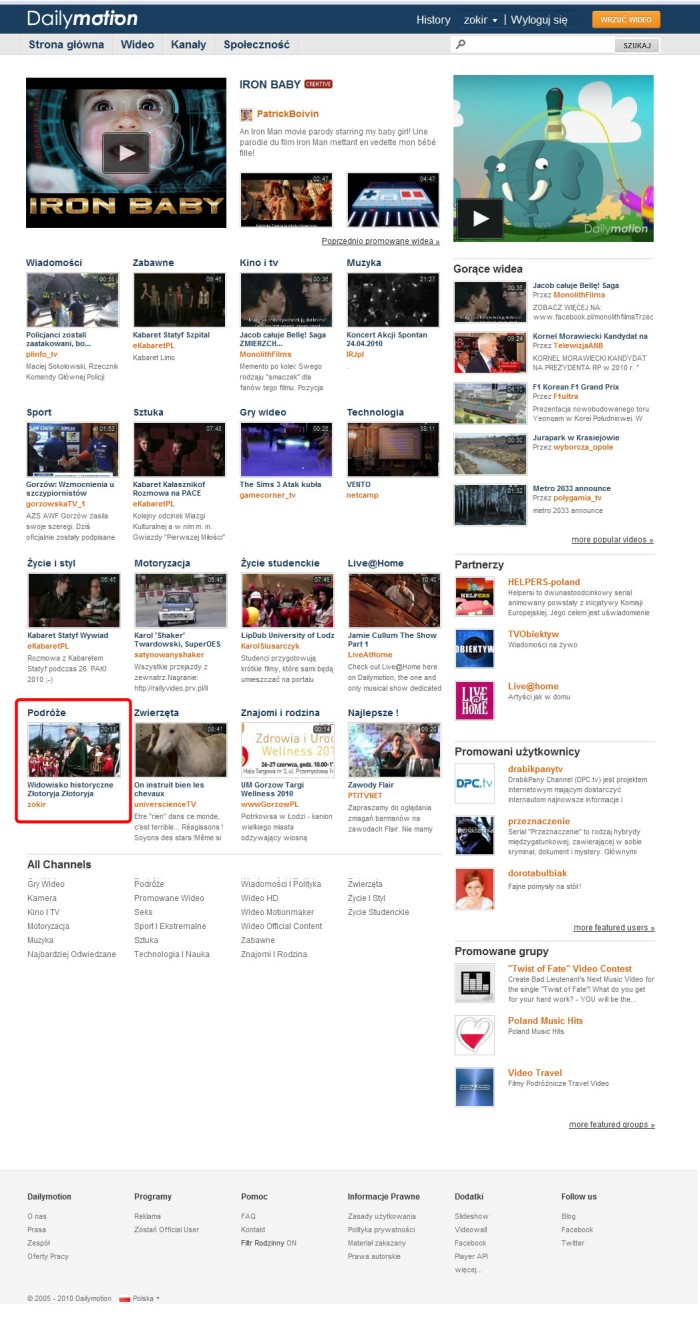Click the Szukaj search button
700x1317 pixels.
click(x=636, y=46)
